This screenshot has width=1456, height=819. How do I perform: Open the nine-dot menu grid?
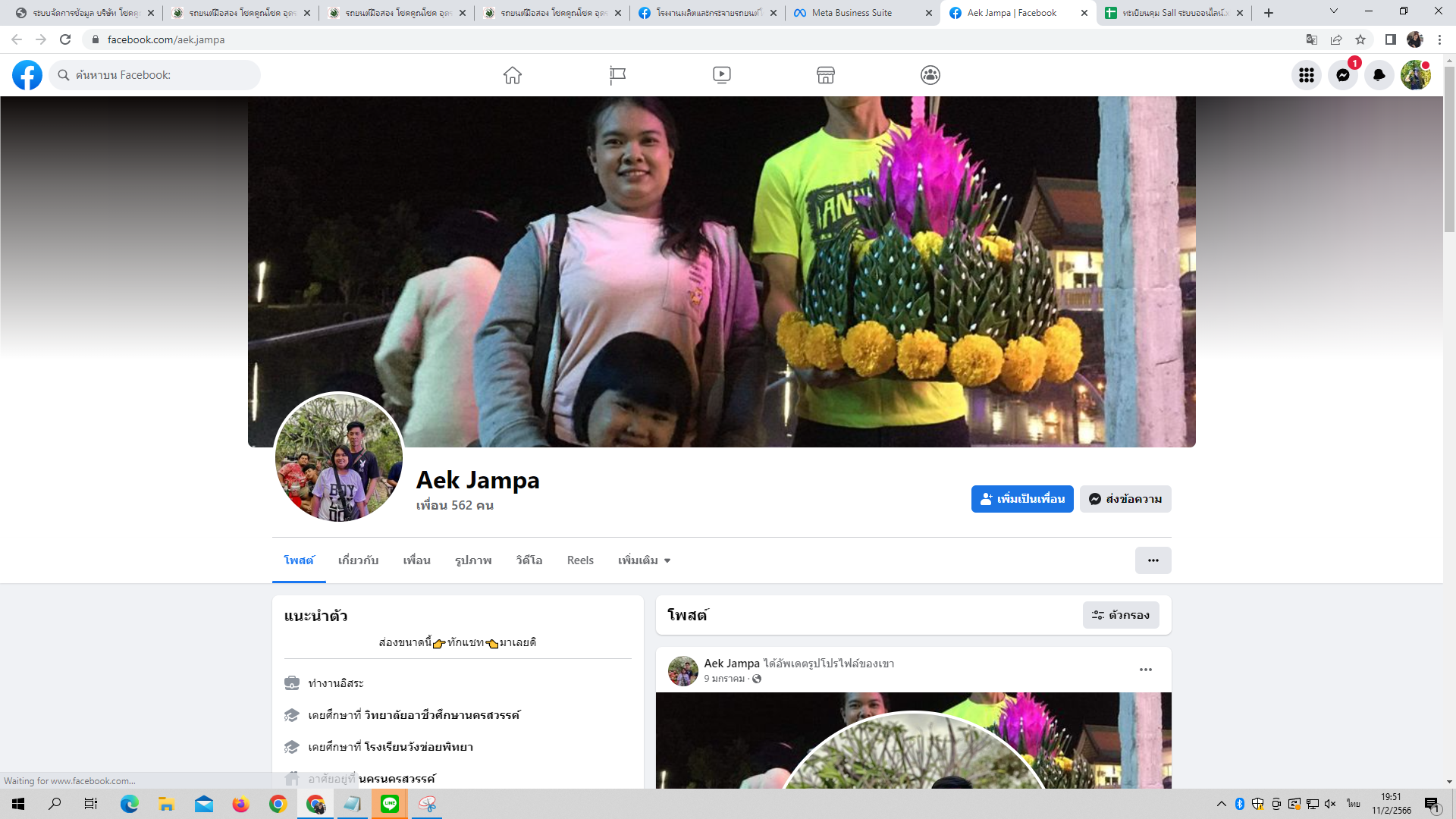tap(1307, 75)
